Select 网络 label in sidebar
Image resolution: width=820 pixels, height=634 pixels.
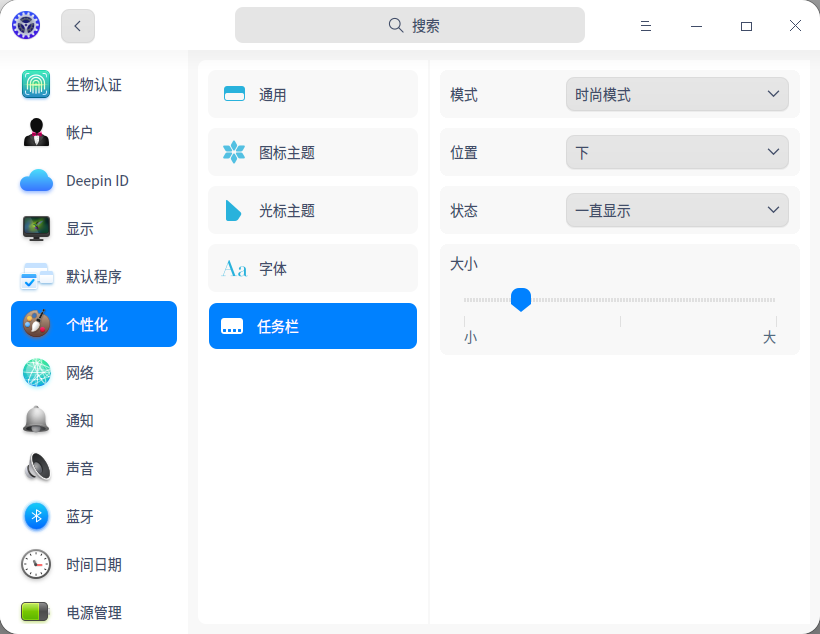(79, 372)
